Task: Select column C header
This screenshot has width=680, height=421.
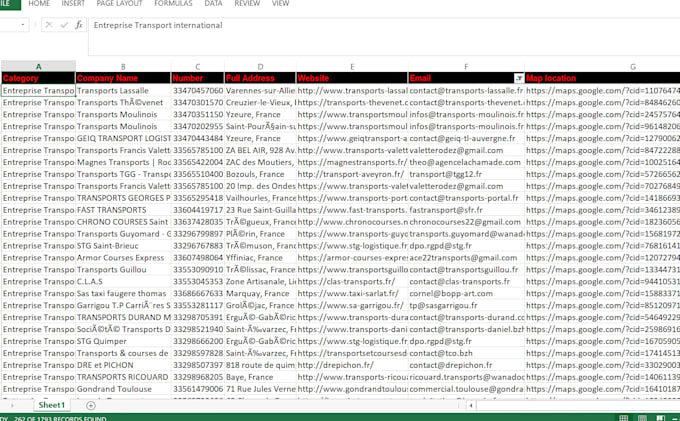Action: pyautogui.click(x=198, y=66)
